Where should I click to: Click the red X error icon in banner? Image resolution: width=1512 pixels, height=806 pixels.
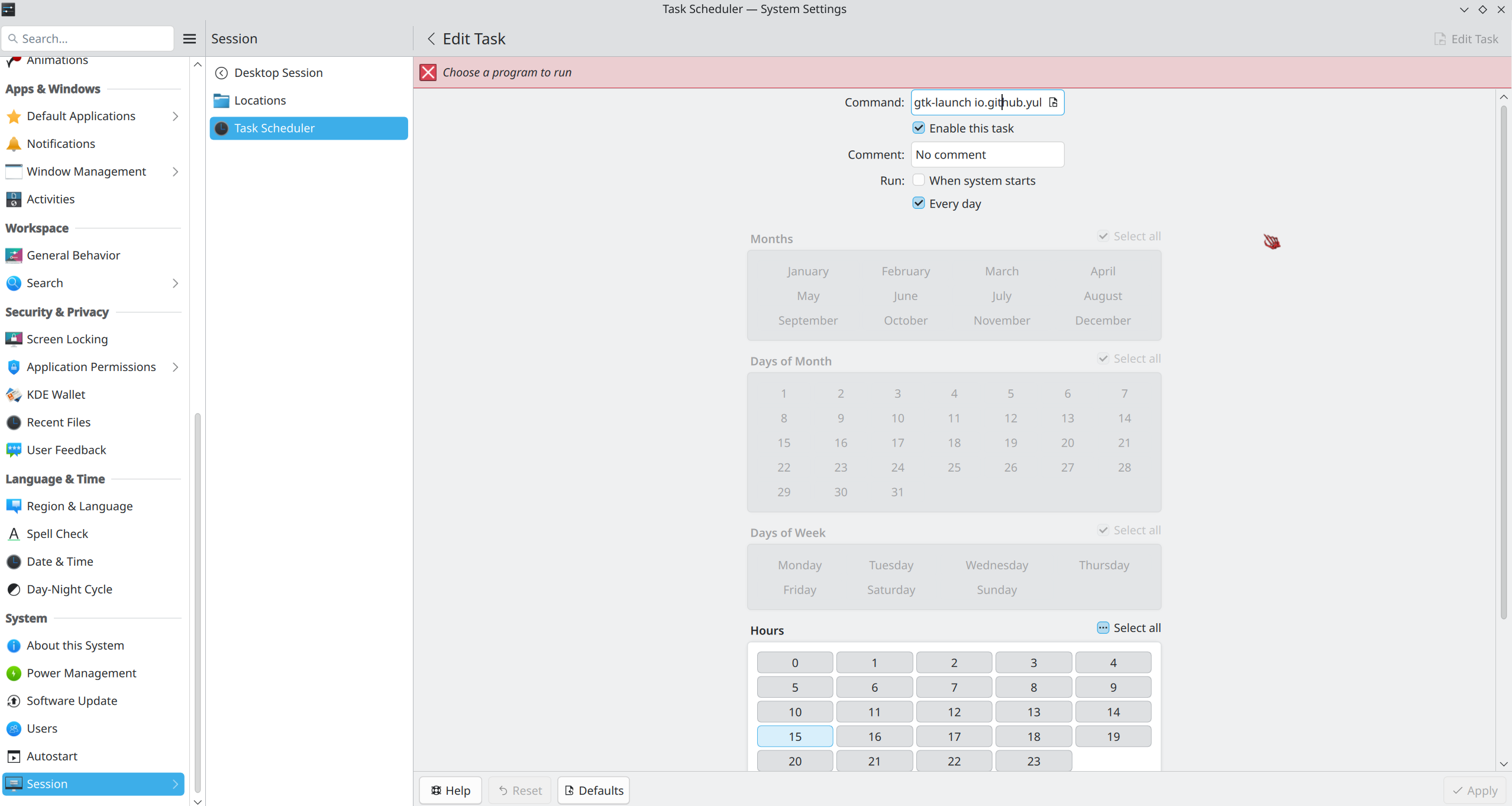[428, 72]
